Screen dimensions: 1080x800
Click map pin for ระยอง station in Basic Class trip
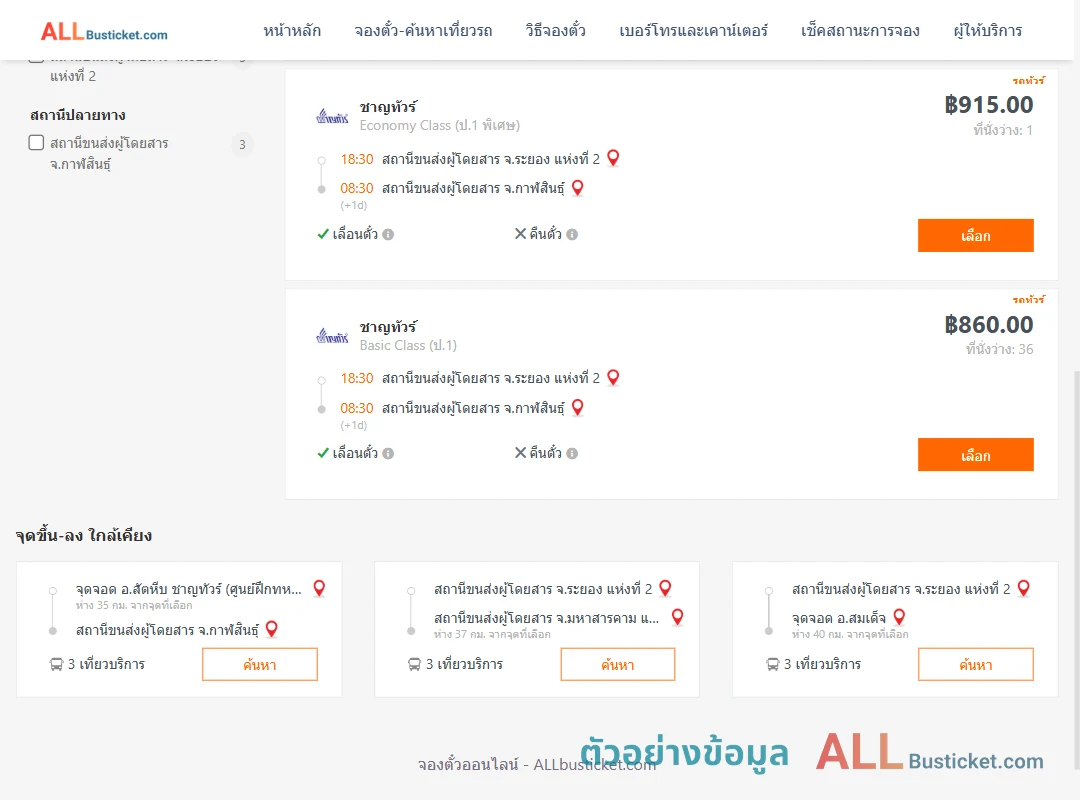coord(613,378)
